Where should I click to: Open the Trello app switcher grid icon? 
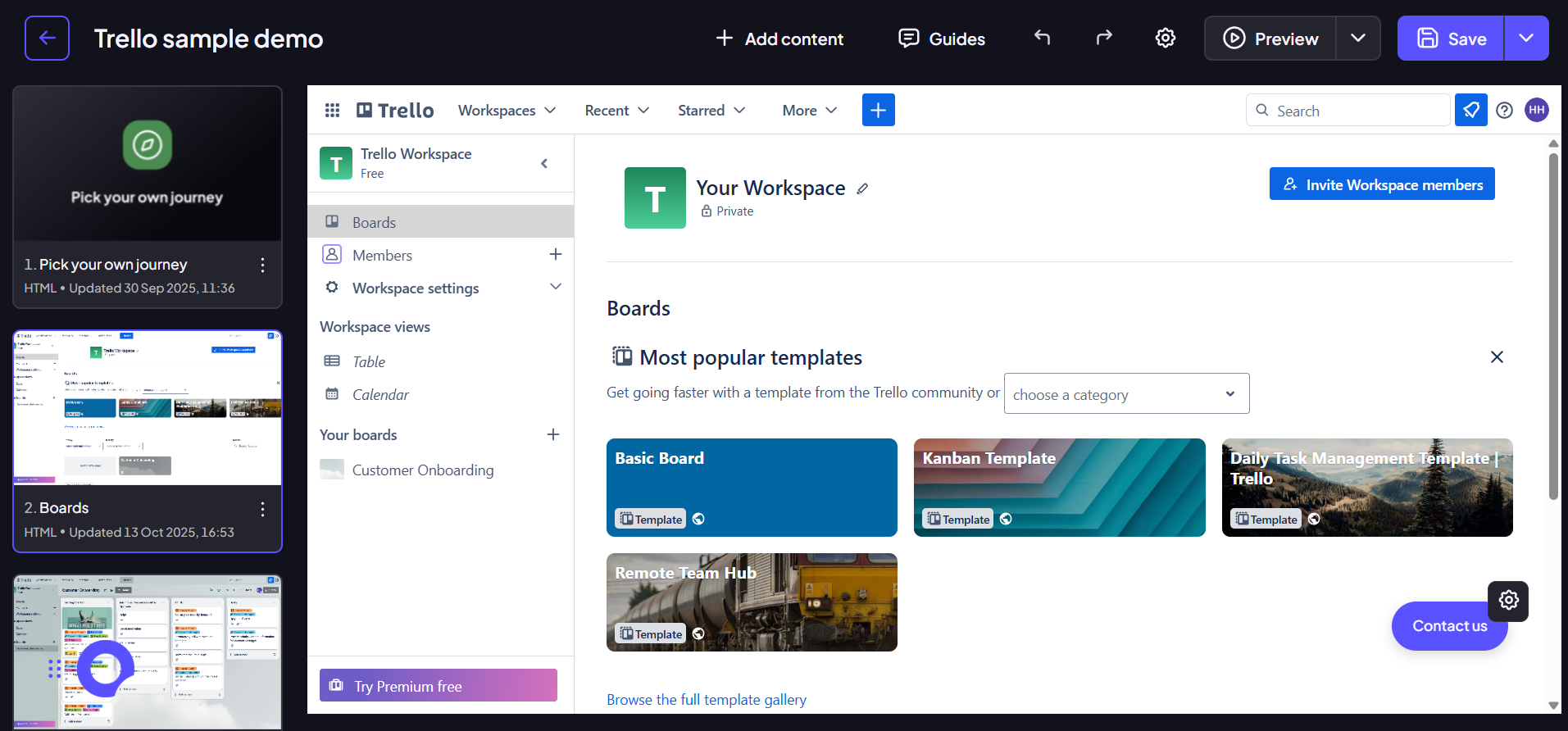click(x=332, y=110)
